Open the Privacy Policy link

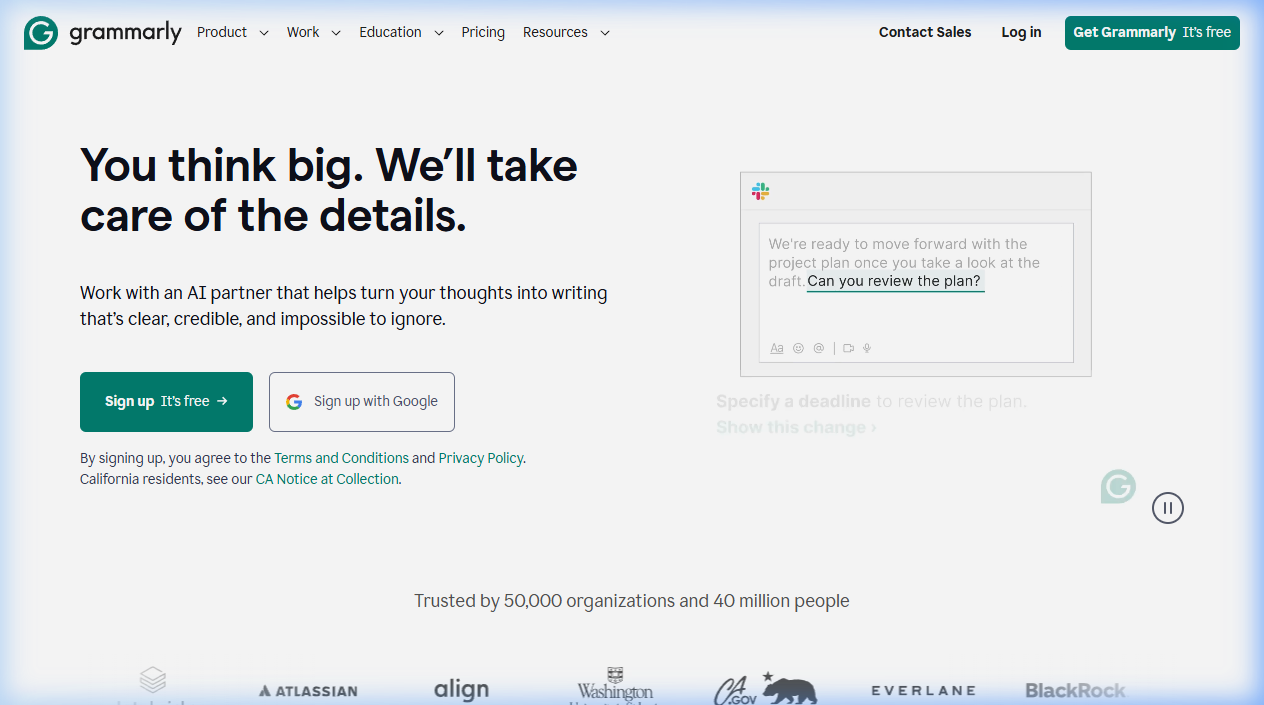(x=480, y=458)
